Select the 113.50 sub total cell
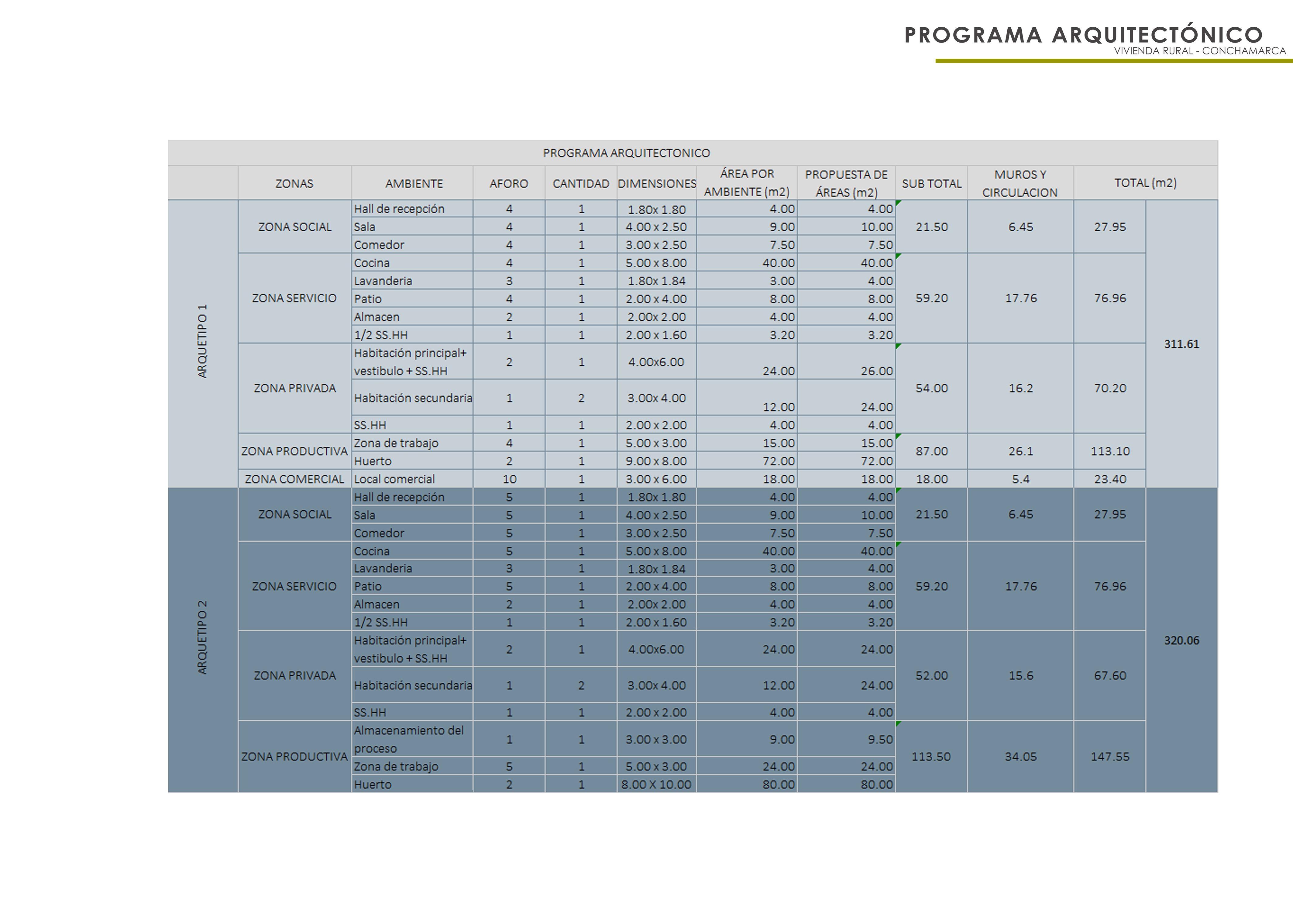Screen dimensions: 1293x924 click(x=931, y=756)
